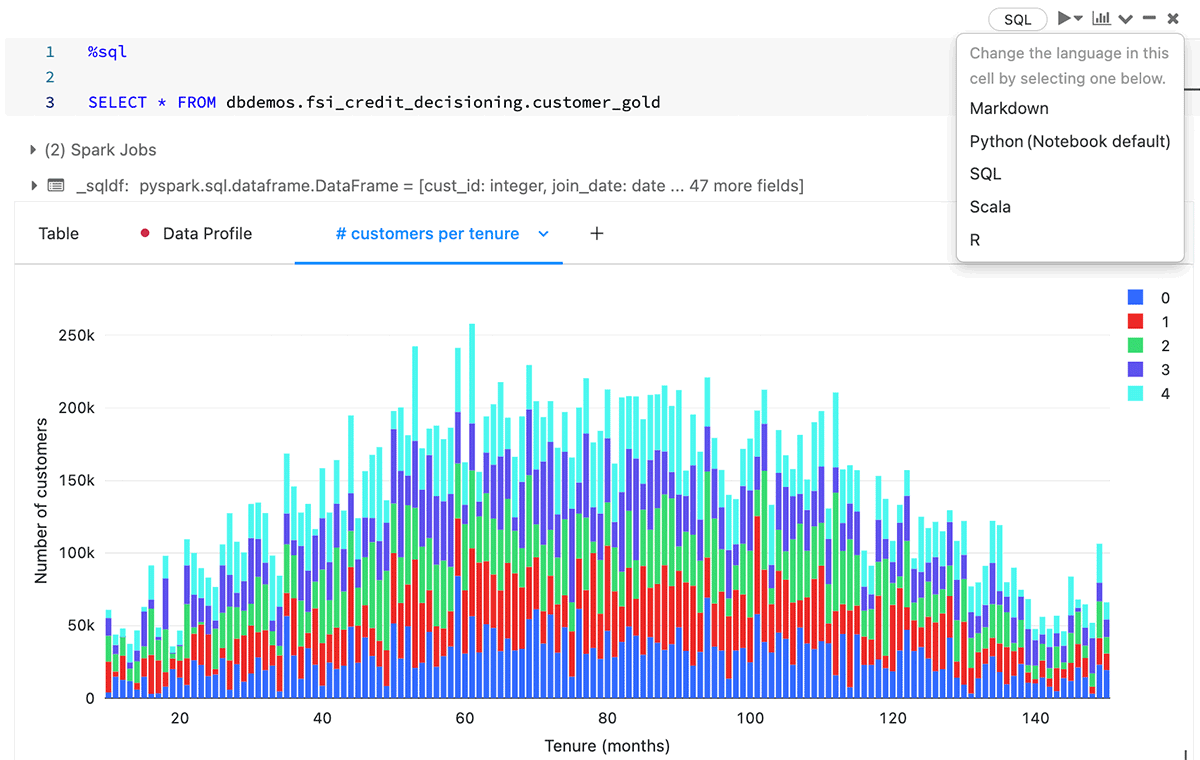Open the Data Profile tab
The width and height of the screenshot is (1200, 760).
[x=207, y=233]
